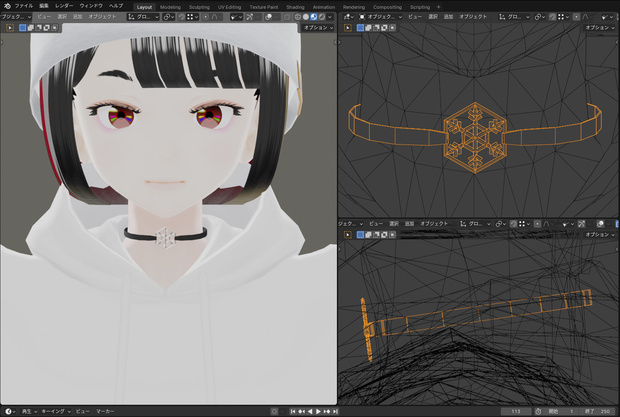Add a new workspace tab with plus
Screen dimensions: 620x417
[438, 7]
